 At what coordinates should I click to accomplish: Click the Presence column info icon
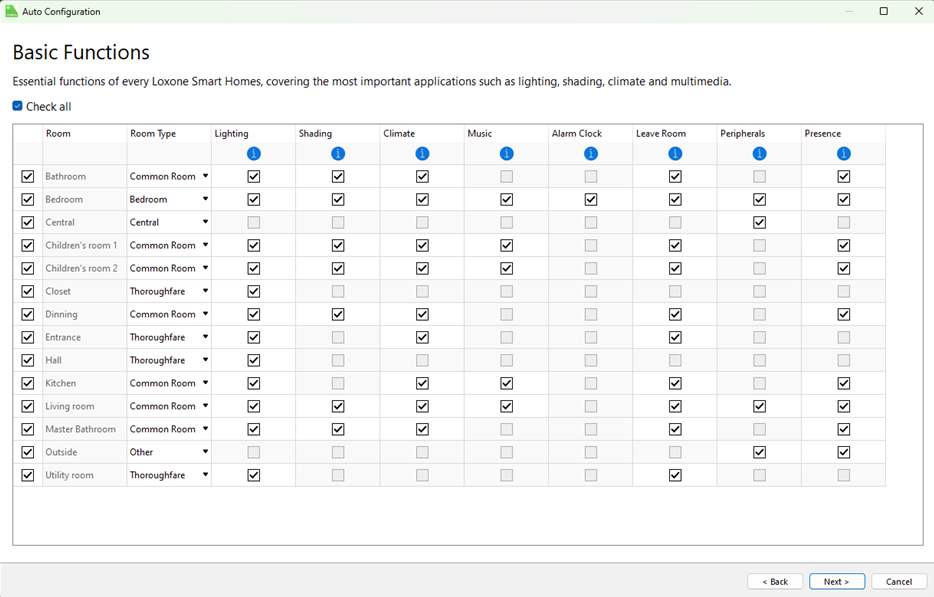tap(844, 154)
